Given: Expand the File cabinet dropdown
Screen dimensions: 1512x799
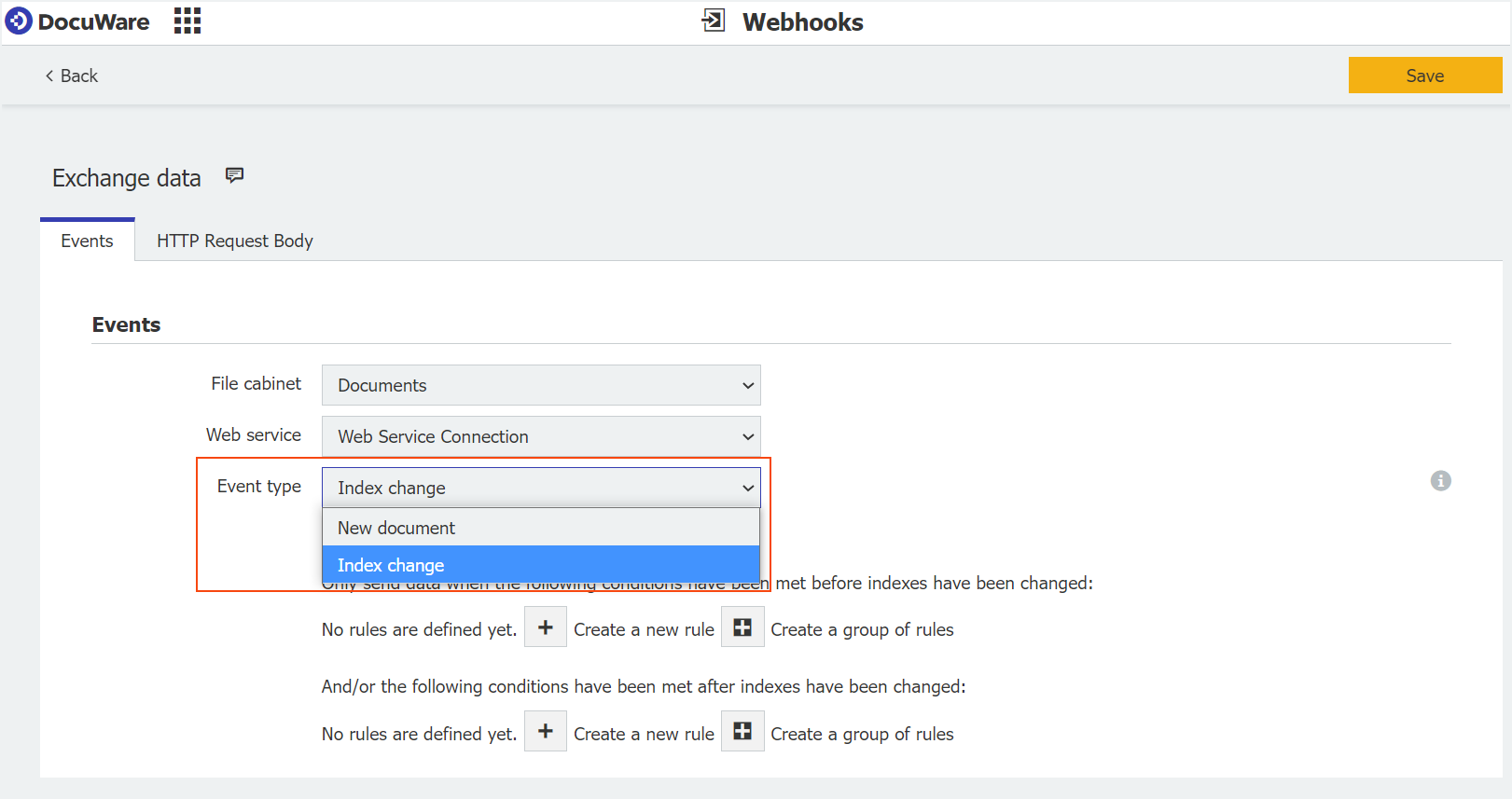Looking at the screenshot, I should point(541,385).
